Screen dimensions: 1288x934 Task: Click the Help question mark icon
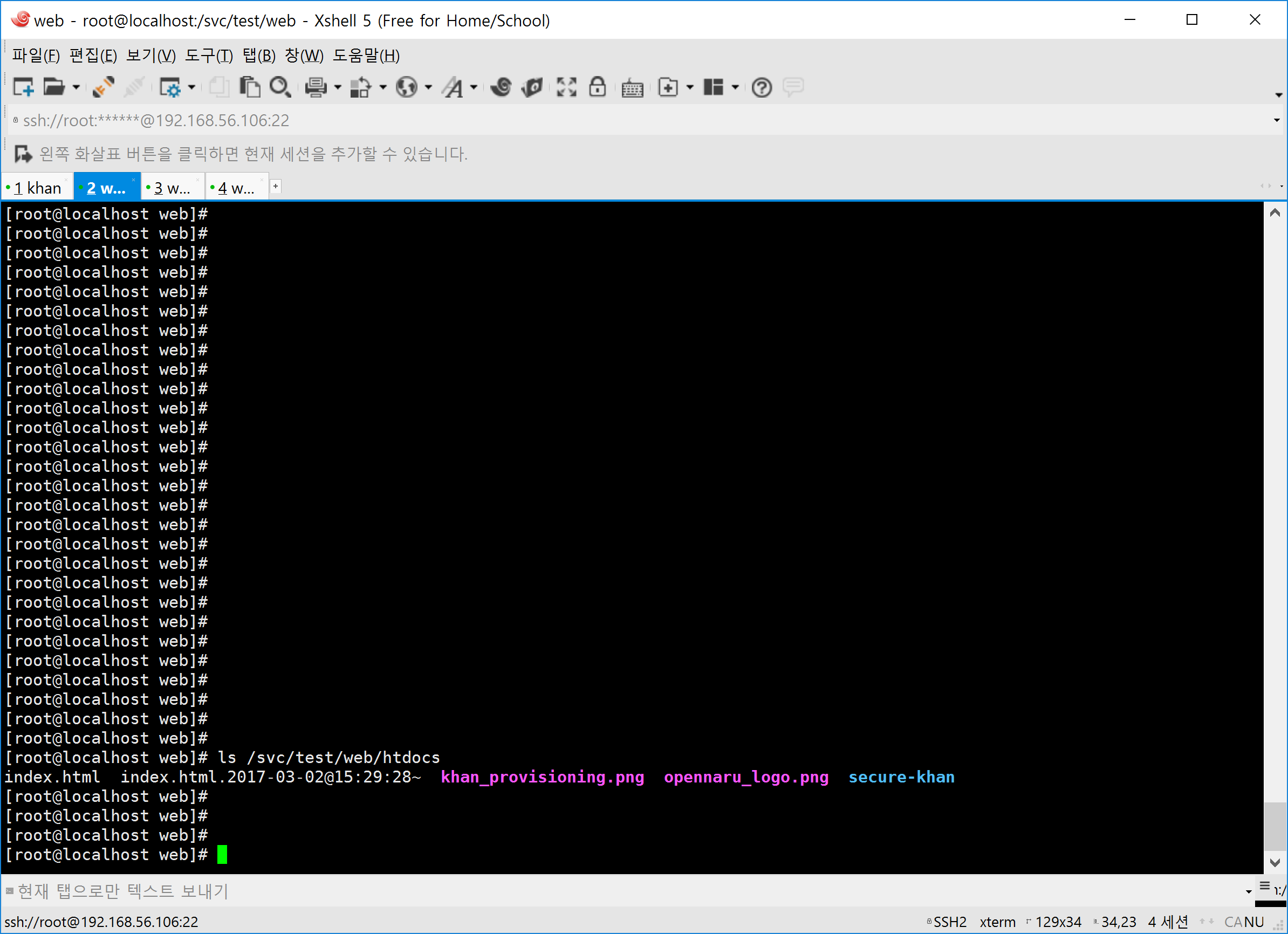762,87
